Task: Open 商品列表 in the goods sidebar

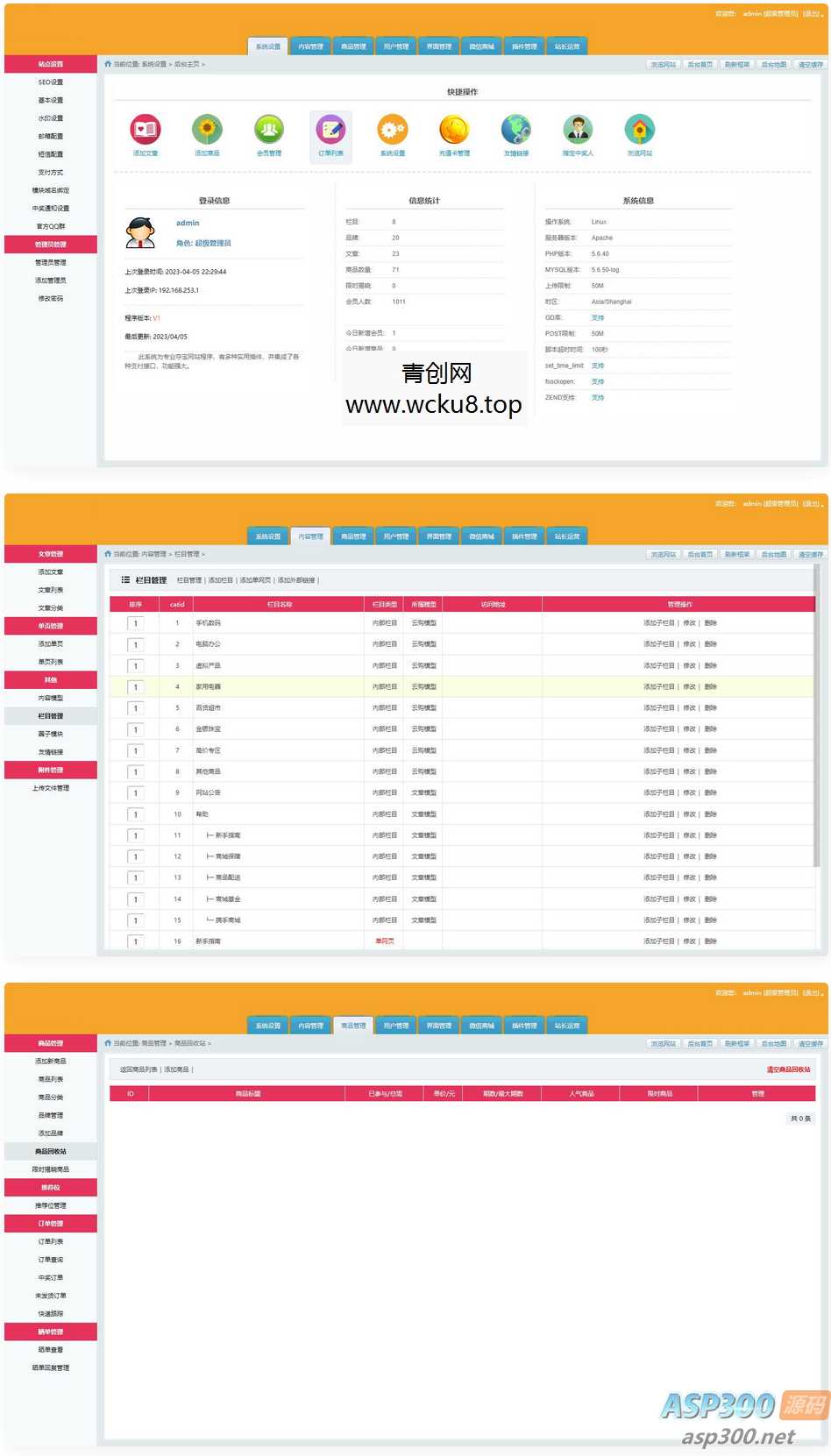Action: 51,1079
